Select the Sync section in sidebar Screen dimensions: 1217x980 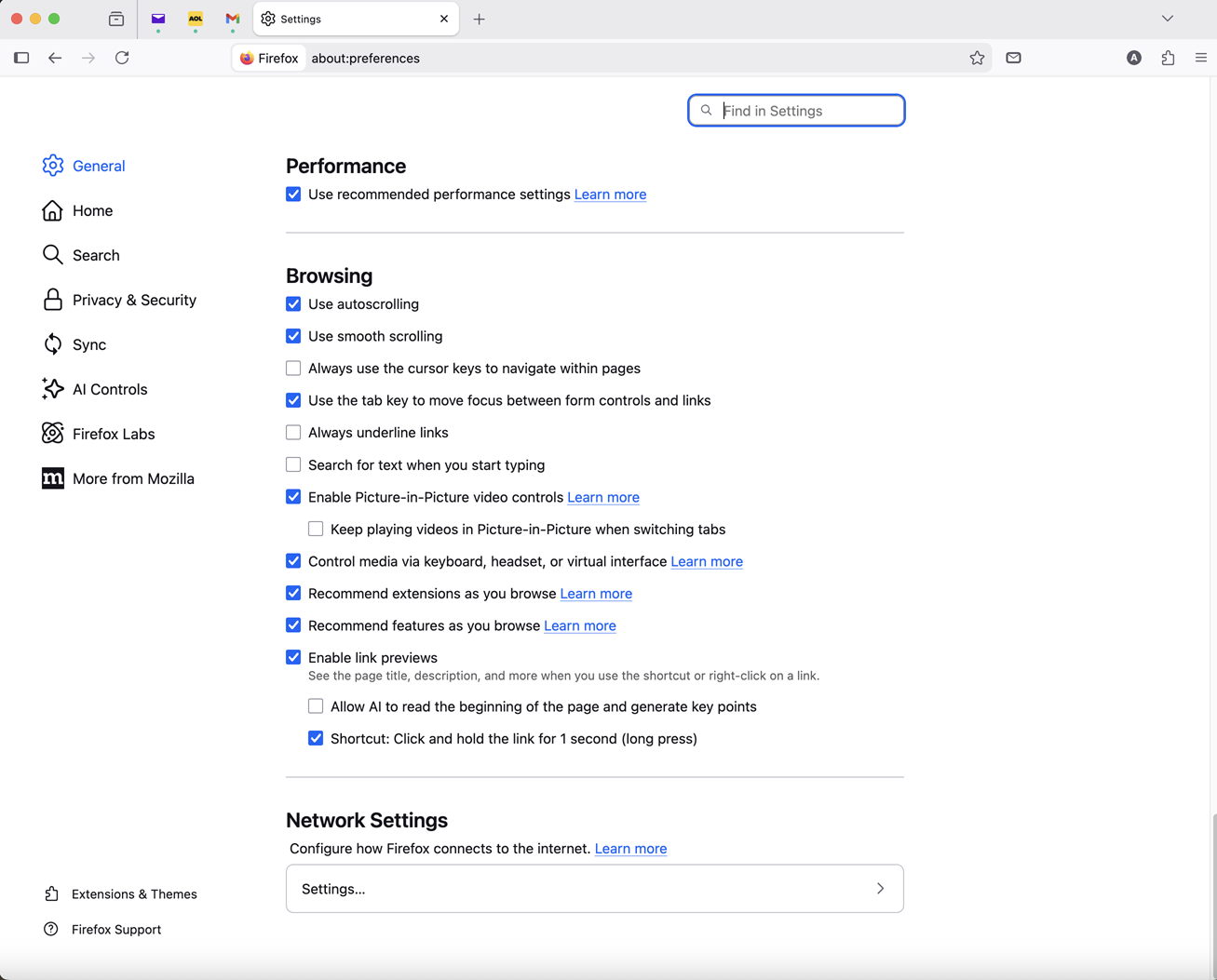(x=89, y=344)
